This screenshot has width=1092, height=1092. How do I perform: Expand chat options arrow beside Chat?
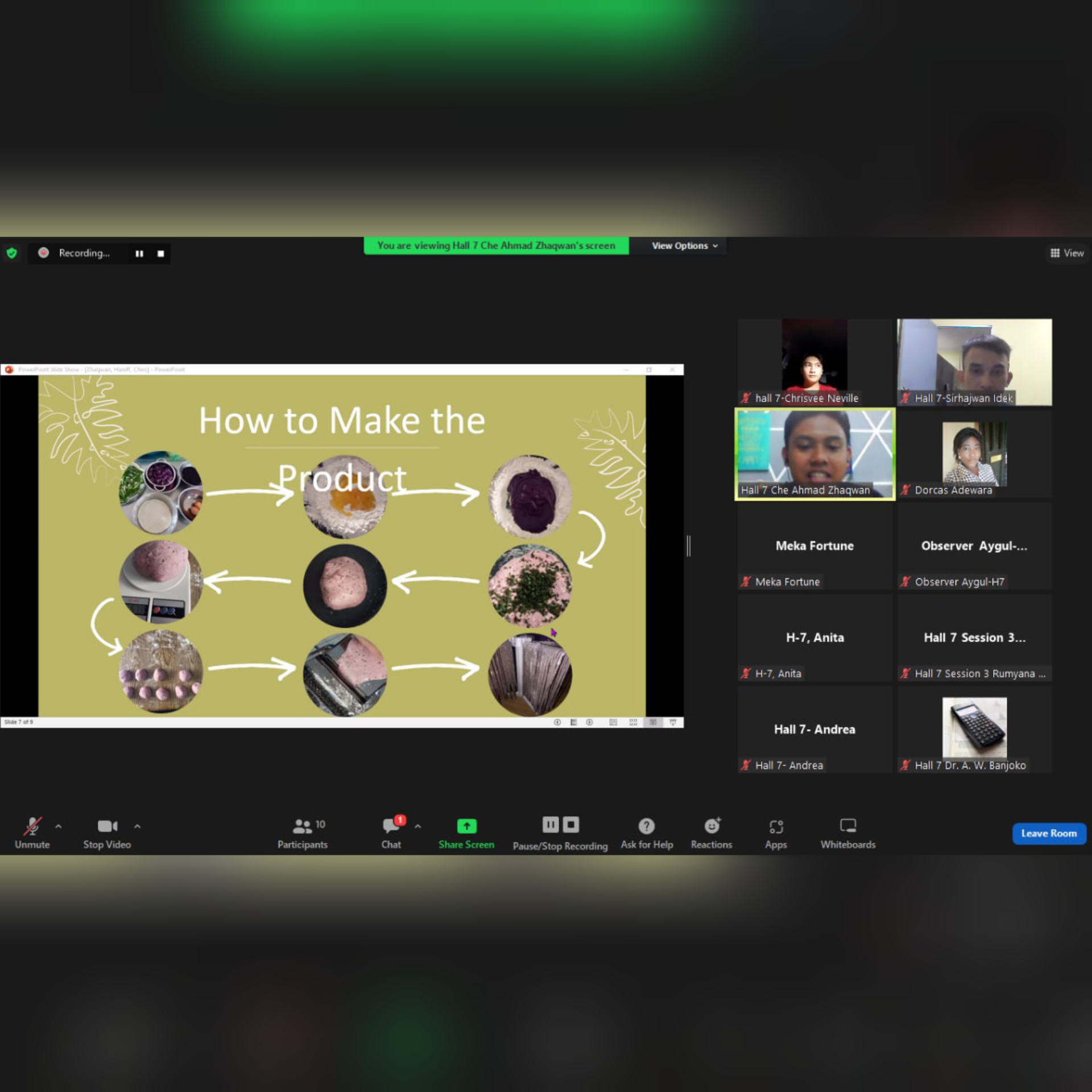point(418,826)
